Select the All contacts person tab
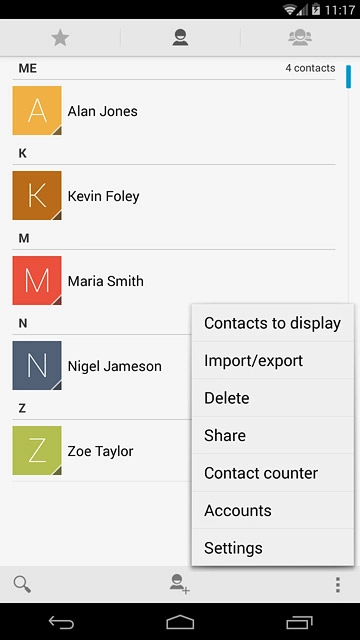Screen dimensions: 360x640 [x=180, y=38]
